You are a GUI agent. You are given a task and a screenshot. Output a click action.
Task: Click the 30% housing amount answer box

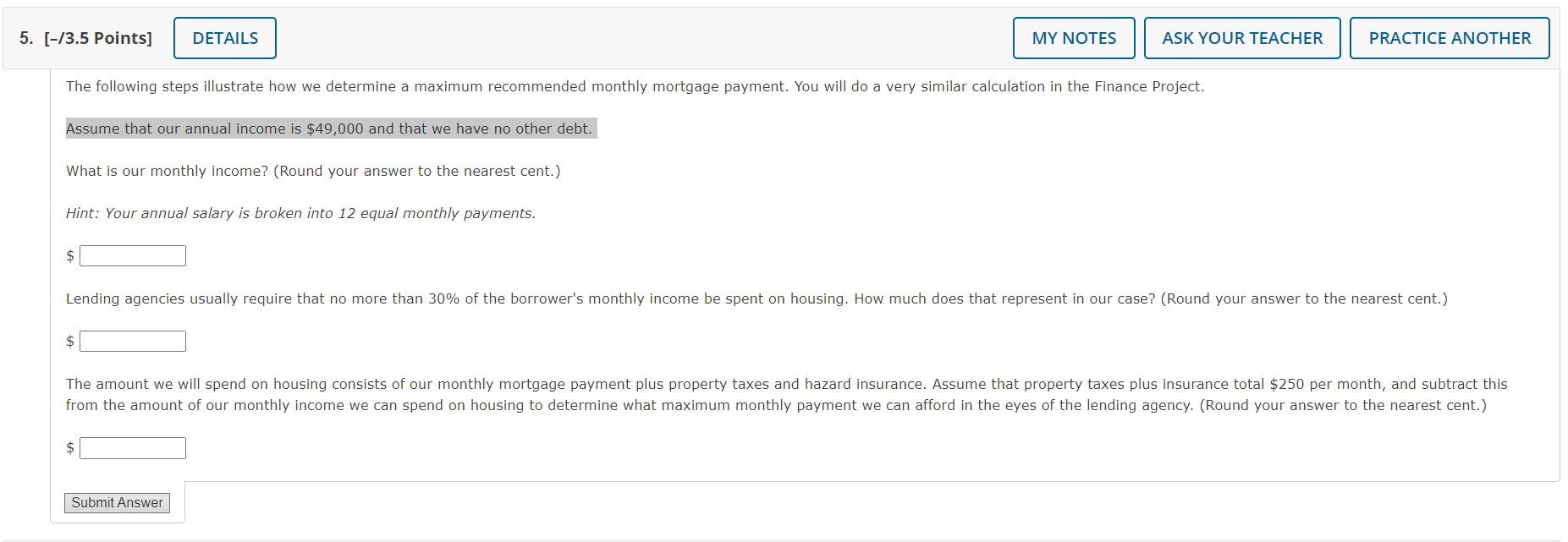131,341
